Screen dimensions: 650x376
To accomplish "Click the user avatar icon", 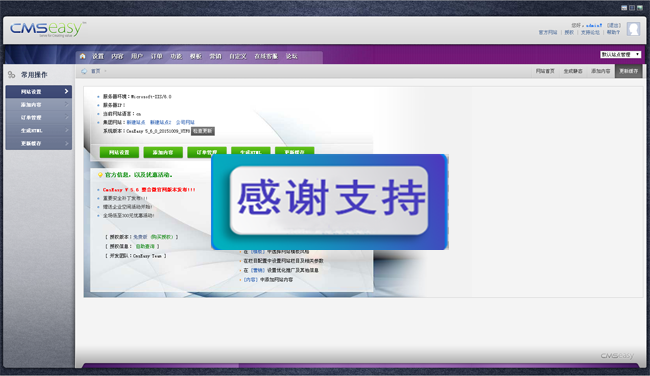I will tap(633, 29).
